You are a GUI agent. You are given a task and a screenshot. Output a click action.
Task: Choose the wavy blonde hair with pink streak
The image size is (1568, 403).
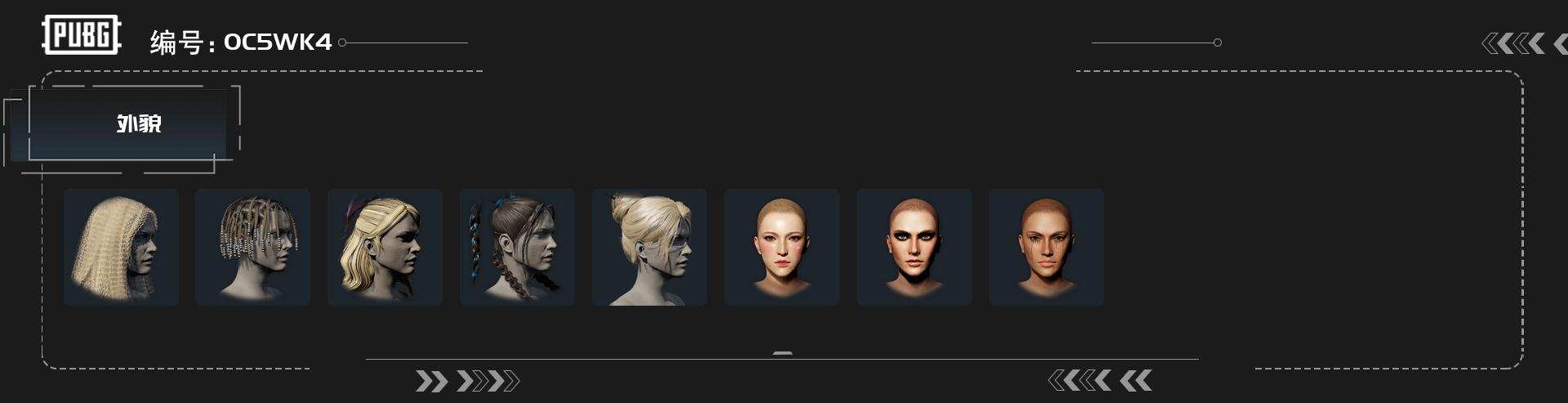[x=385, y=248]
